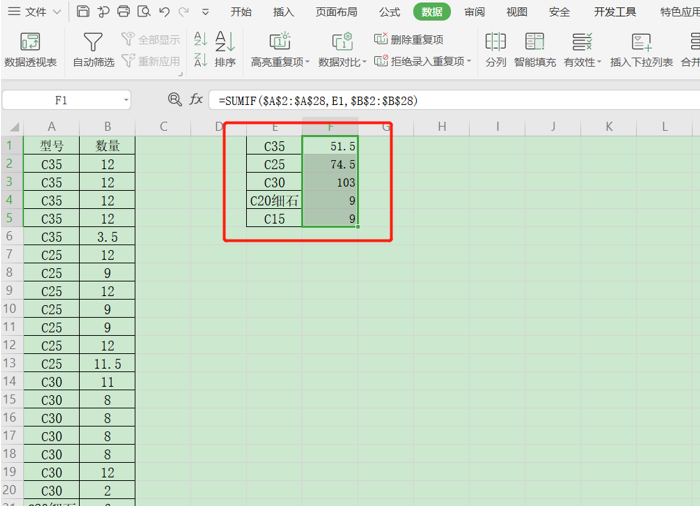Click cell B13 with value 11.5
Screen dimensions: 700x506
point(107,364)
